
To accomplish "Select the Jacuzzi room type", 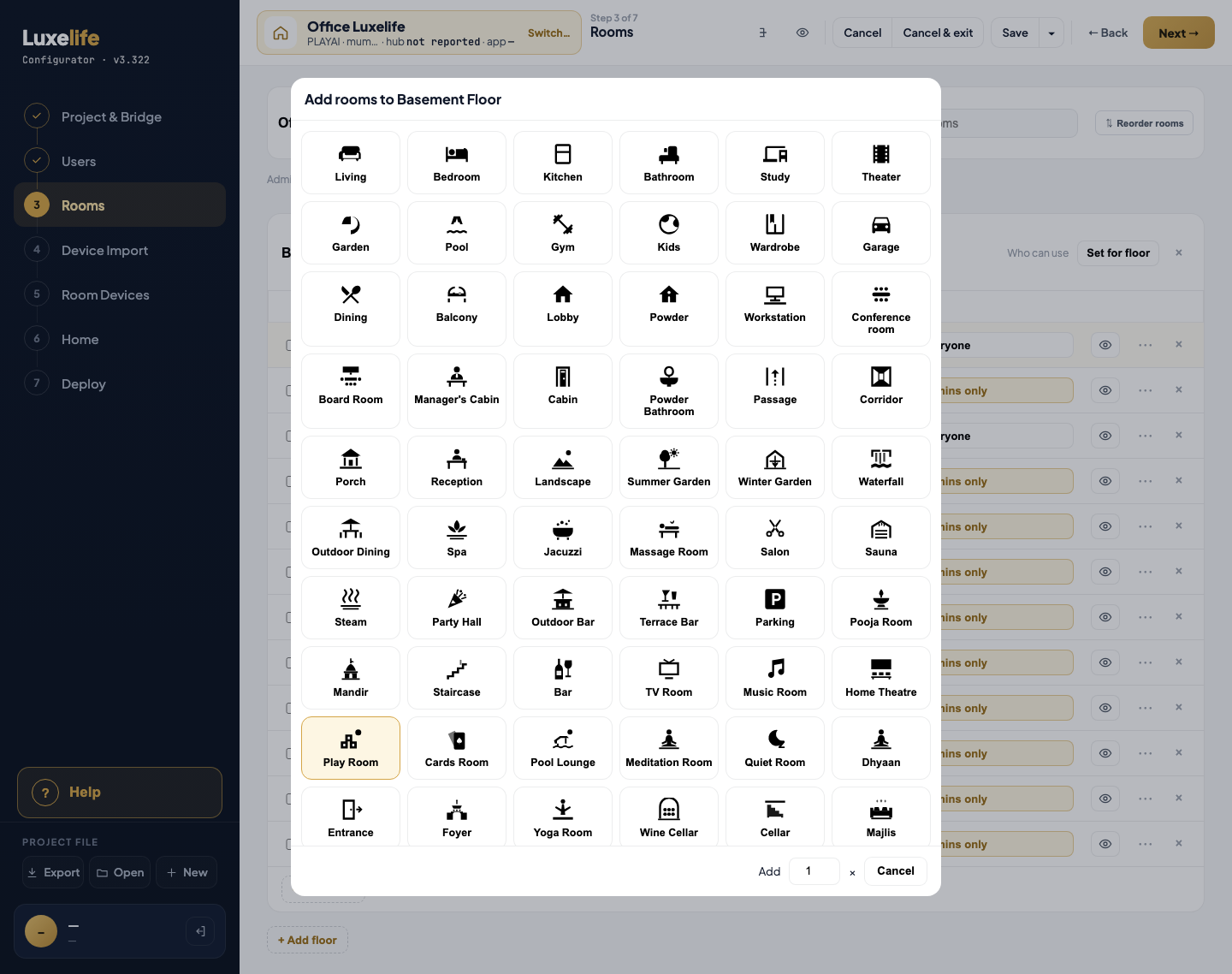I will [563, 537].
